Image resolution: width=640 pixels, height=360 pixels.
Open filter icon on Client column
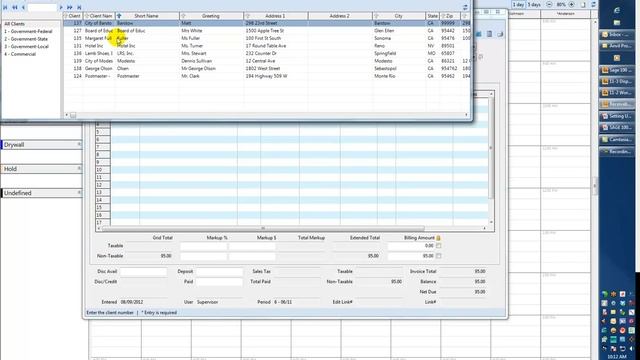point(66,16)
